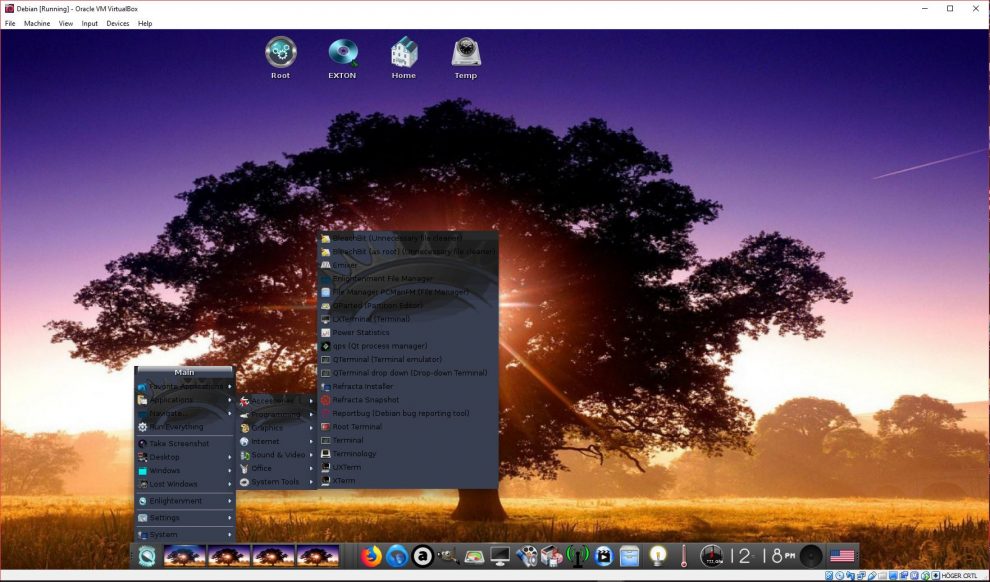The image size is (990, 582).
Task: Launch BleachBit unnecessary file cleaner
Action: [395, 238]
